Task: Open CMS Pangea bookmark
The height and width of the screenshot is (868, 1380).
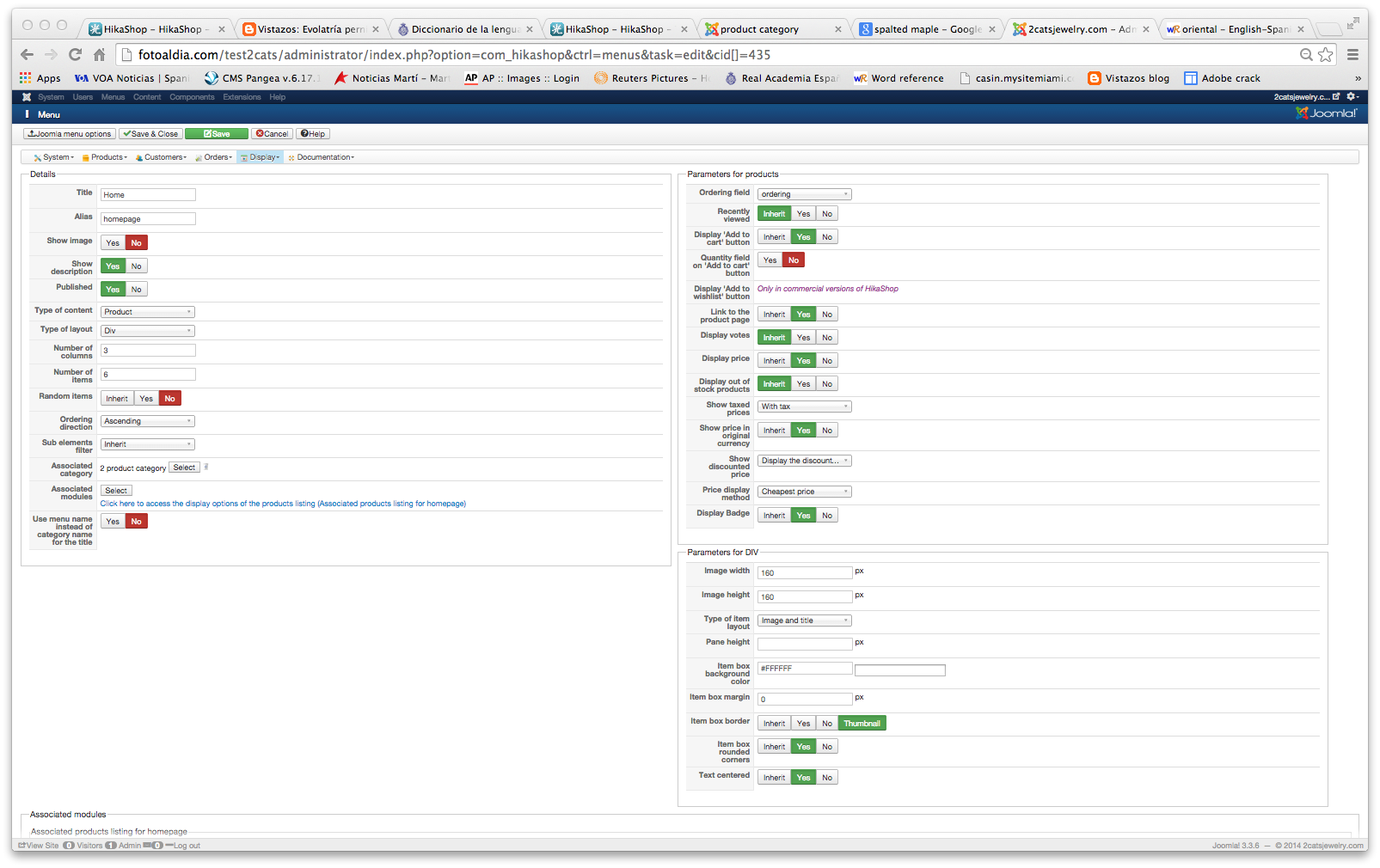Action: tap(262, 78)
